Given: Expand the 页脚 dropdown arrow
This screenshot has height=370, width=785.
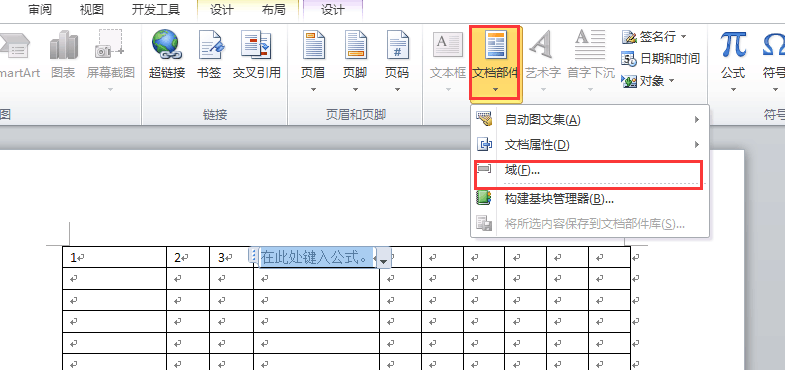Looking at the screenshot, I should tap(355, 90).
